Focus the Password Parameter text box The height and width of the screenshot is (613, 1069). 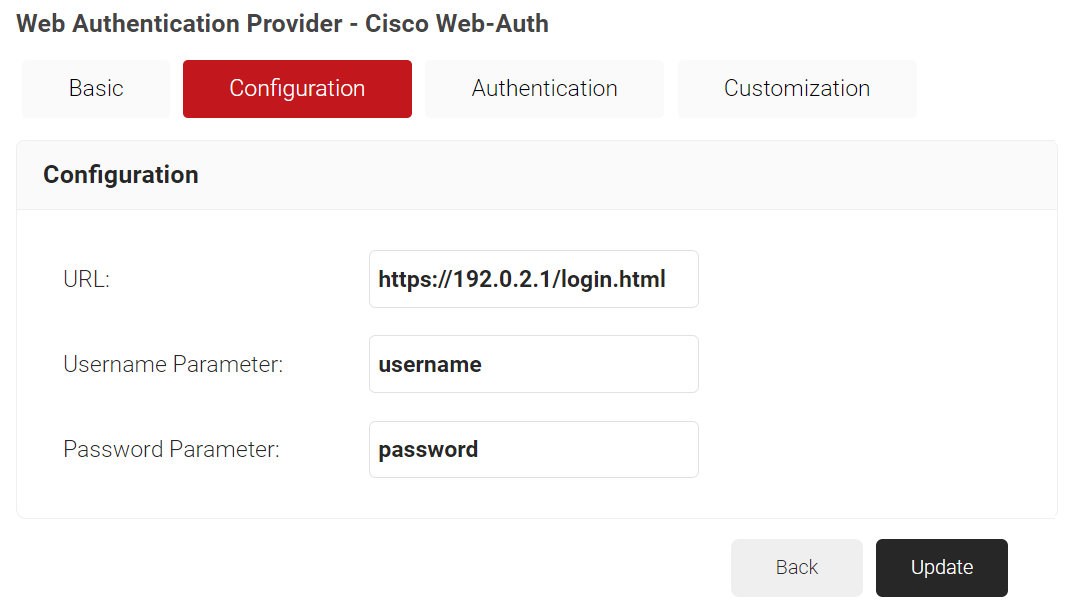[533, 449]
